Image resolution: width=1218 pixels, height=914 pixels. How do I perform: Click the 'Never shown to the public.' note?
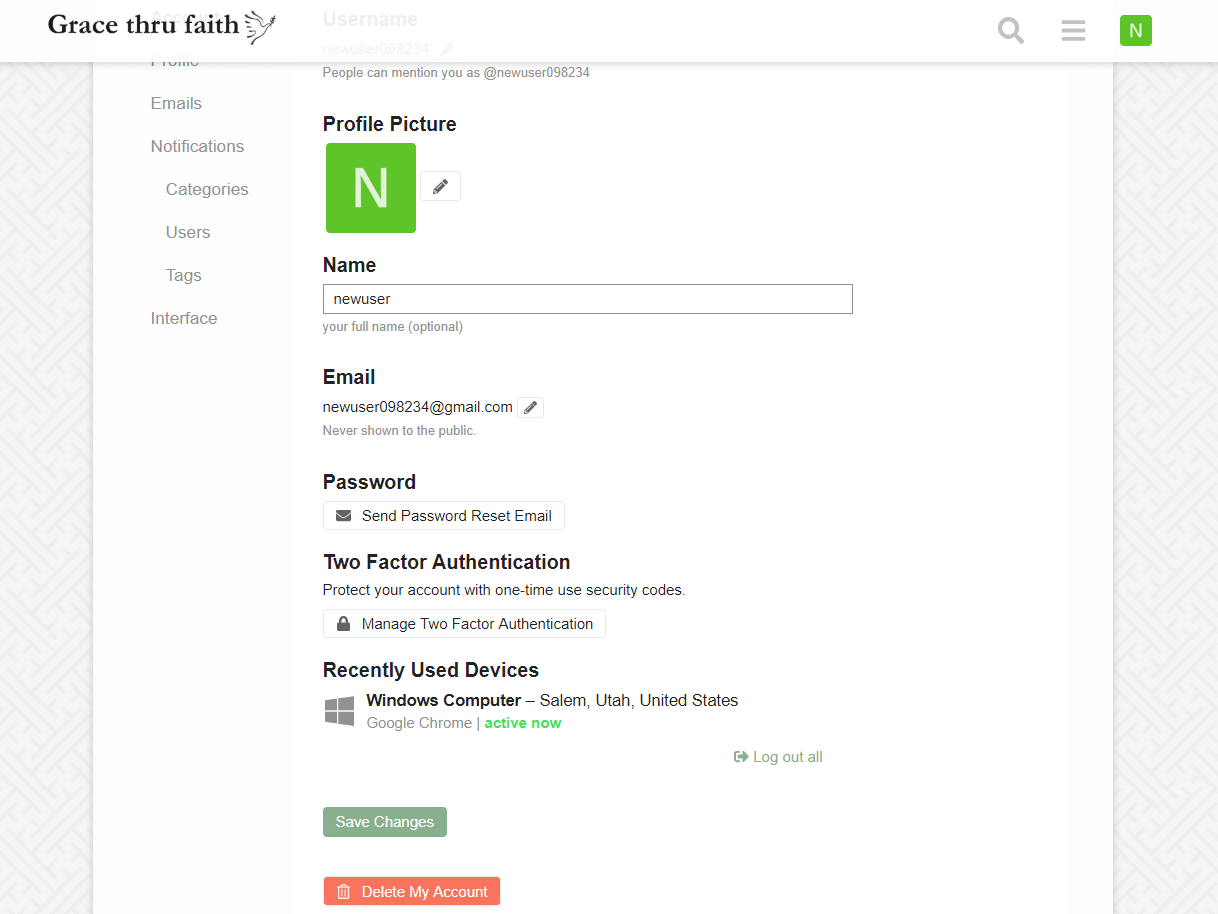399,431
